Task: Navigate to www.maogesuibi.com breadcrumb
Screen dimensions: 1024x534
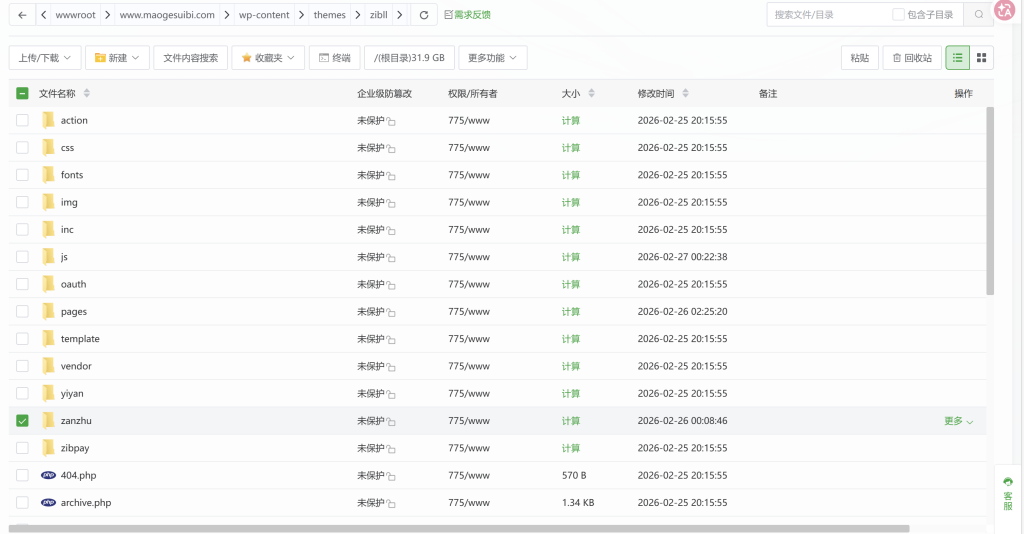Action: pyautogui.click(x=167, y=15)
